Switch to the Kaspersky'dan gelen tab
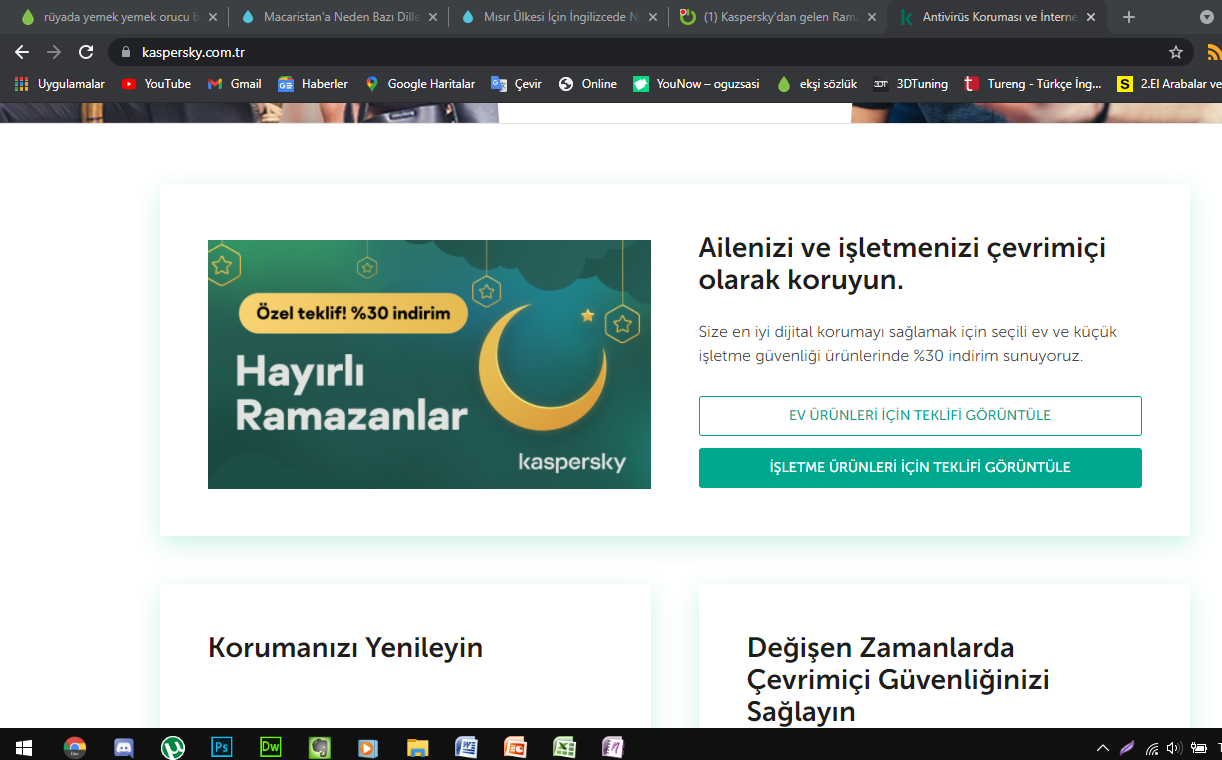1222x760 pixels. point(776,17)
